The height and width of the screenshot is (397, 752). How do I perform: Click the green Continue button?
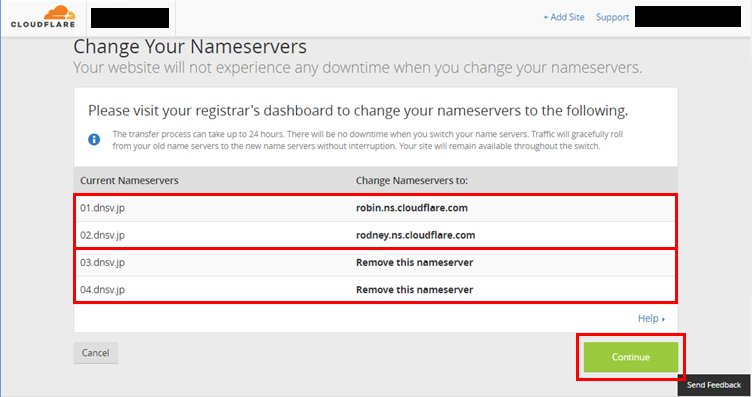click(631, 357)
